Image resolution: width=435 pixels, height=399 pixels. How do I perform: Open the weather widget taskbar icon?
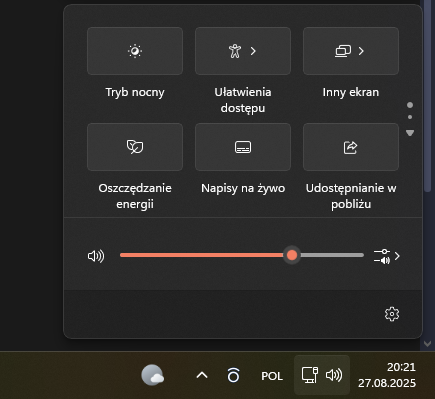click(152, 375)
